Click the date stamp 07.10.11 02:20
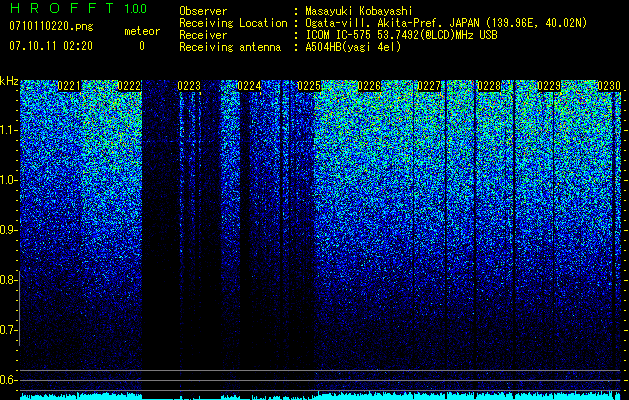The width and height of the screenshot is (629, 400). 51,46
